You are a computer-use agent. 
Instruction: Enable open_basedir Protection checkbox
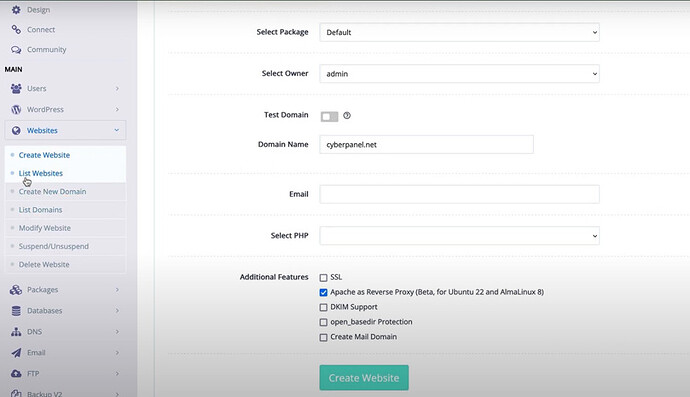[323, 322]
